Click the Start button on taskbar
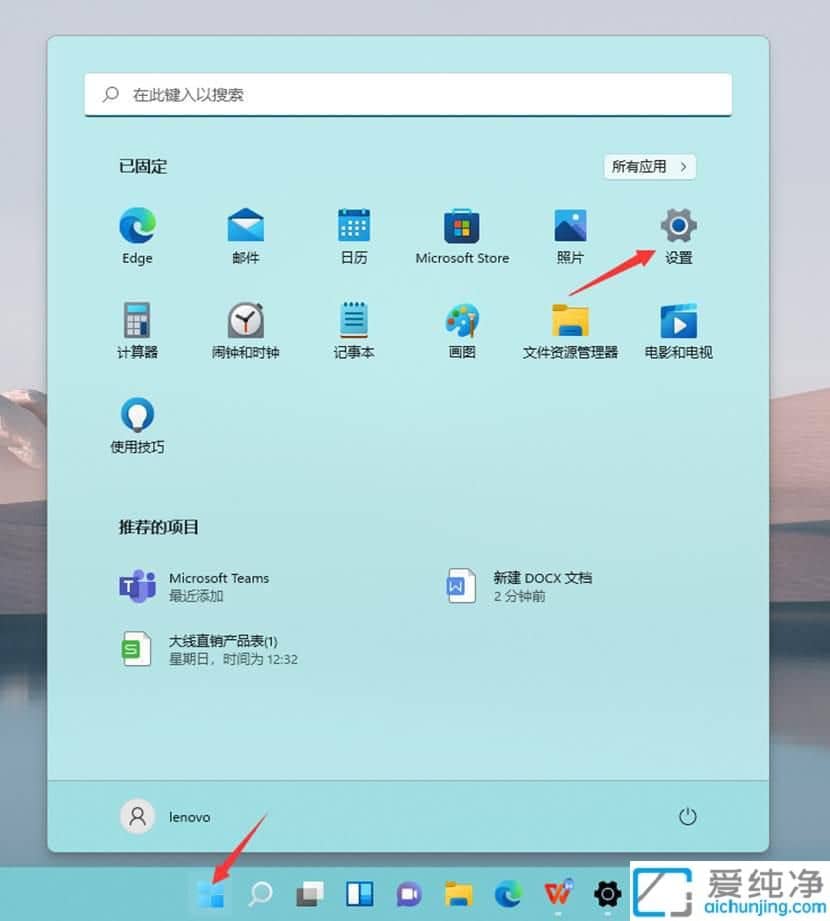The height and width of the screenshot is (921, 830). click(210, 895)
